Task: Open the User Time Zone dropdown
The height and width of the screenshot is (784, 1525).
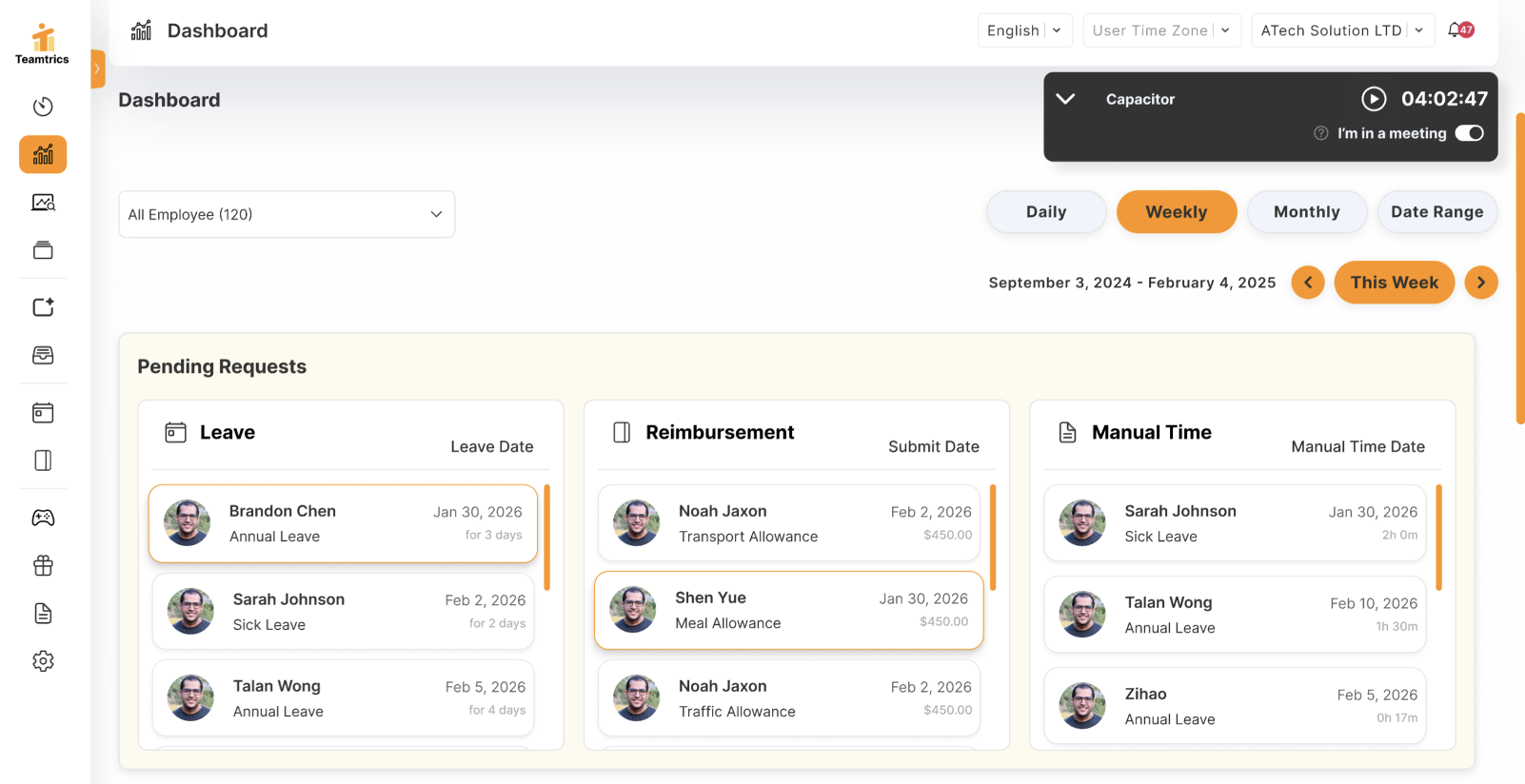Action: pos(1161,30)
